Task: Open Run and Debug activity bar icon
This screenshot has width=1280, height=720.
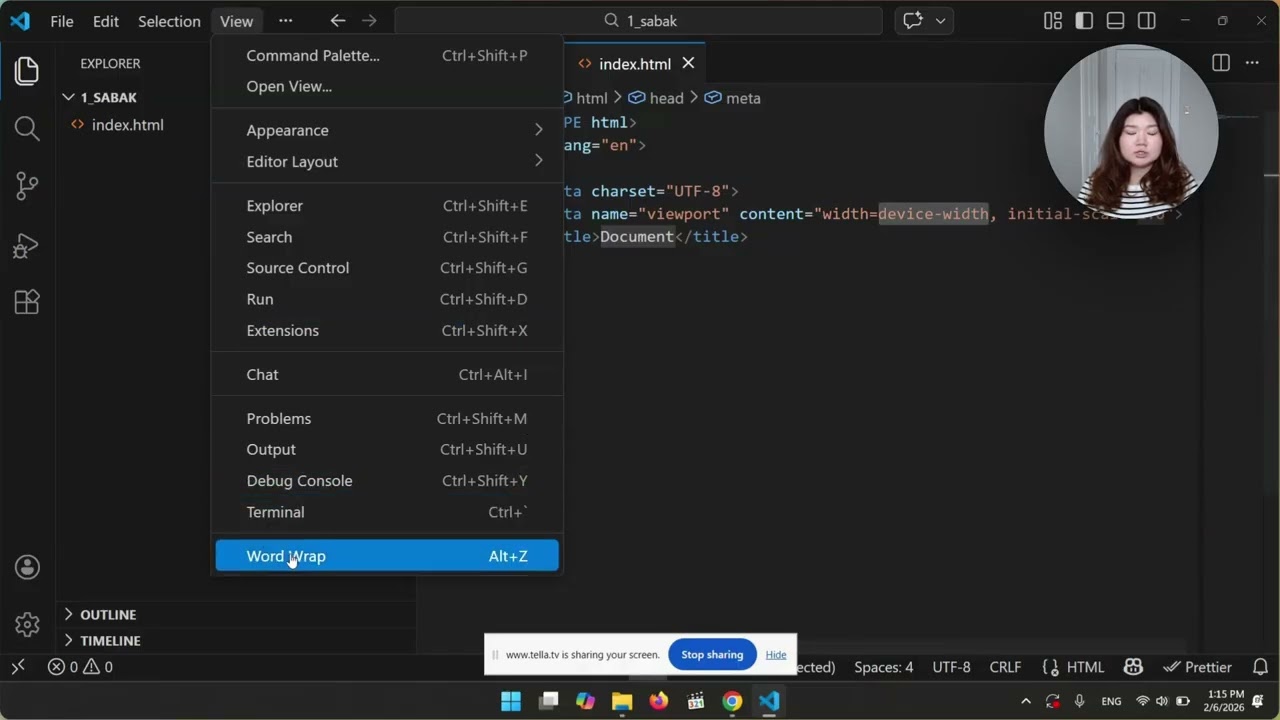Action: (27, 244)
